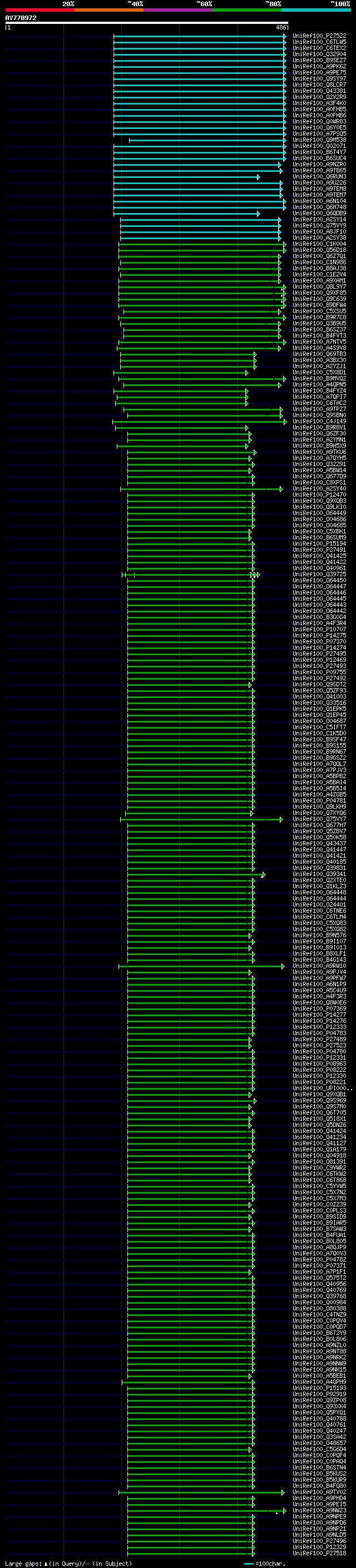Select label UniRef100_P10707
Image resolution: width=356 pixels, height=1568 pixels.
319,629
